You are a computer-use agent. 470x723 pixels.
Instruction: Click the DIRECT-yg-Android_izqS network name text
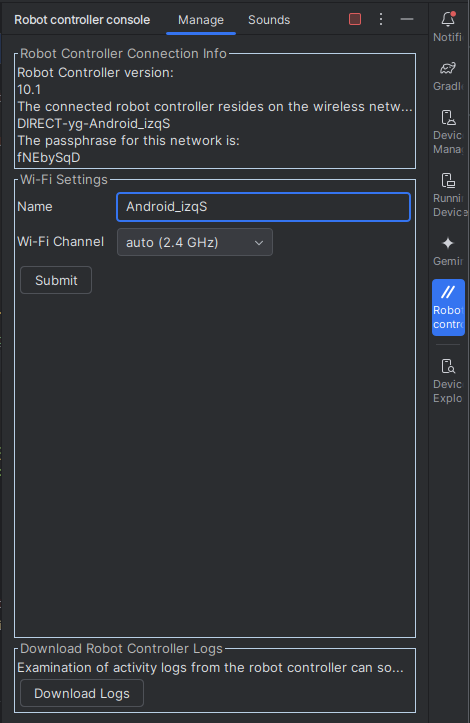click(94, 124)
